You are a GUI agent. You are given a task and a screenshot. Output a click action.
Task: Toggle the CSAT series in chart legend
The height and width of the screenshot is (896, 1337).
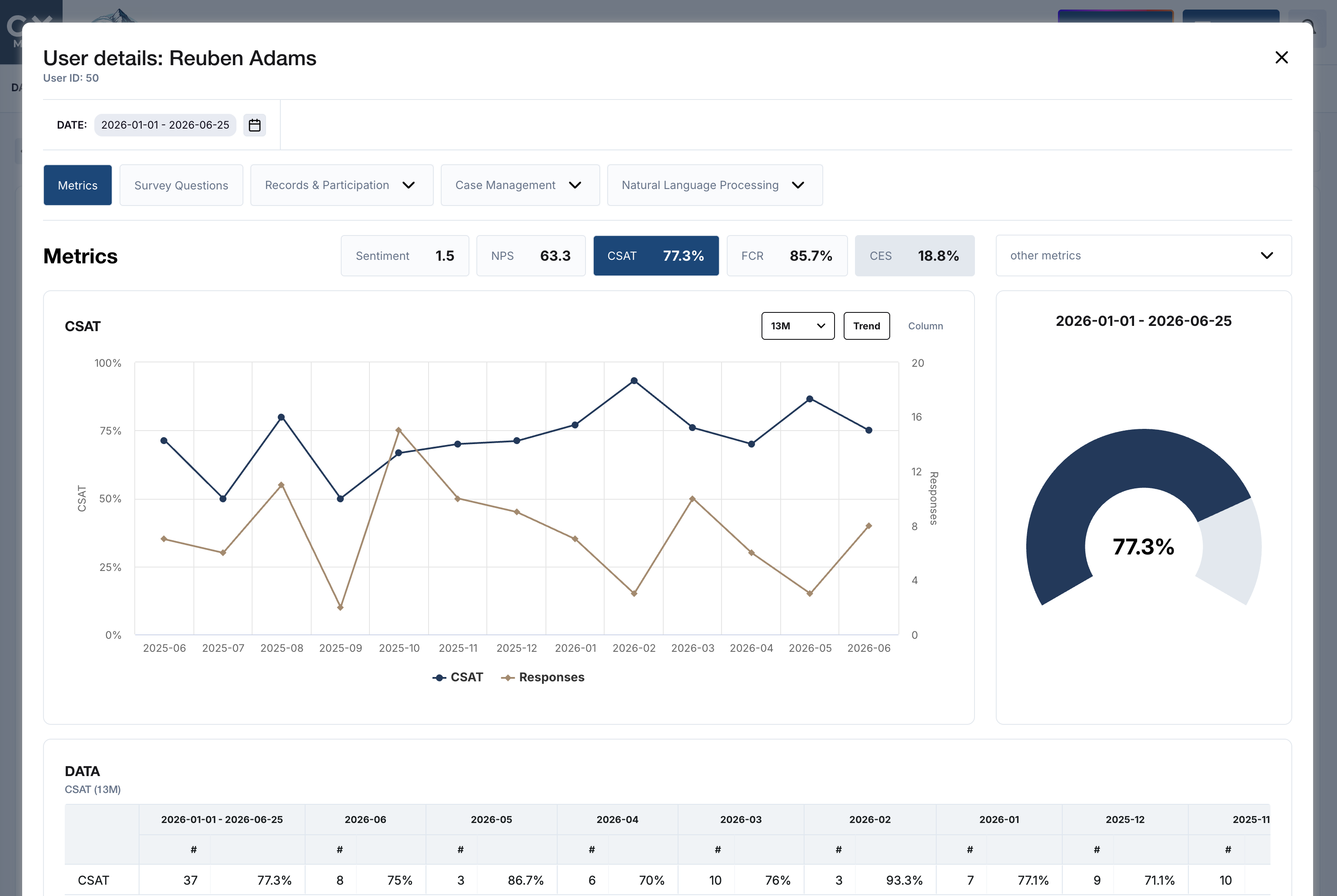point(458,677)
